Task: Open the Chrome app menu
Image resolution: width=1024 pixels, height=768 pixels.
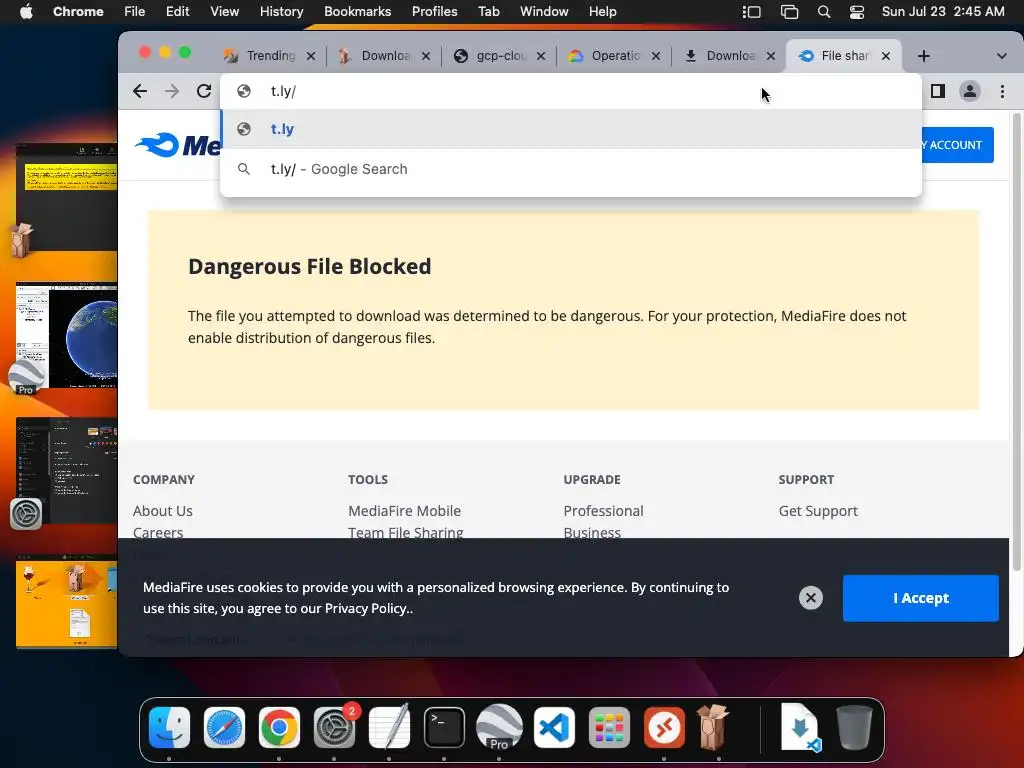Action: pos(78,12)
